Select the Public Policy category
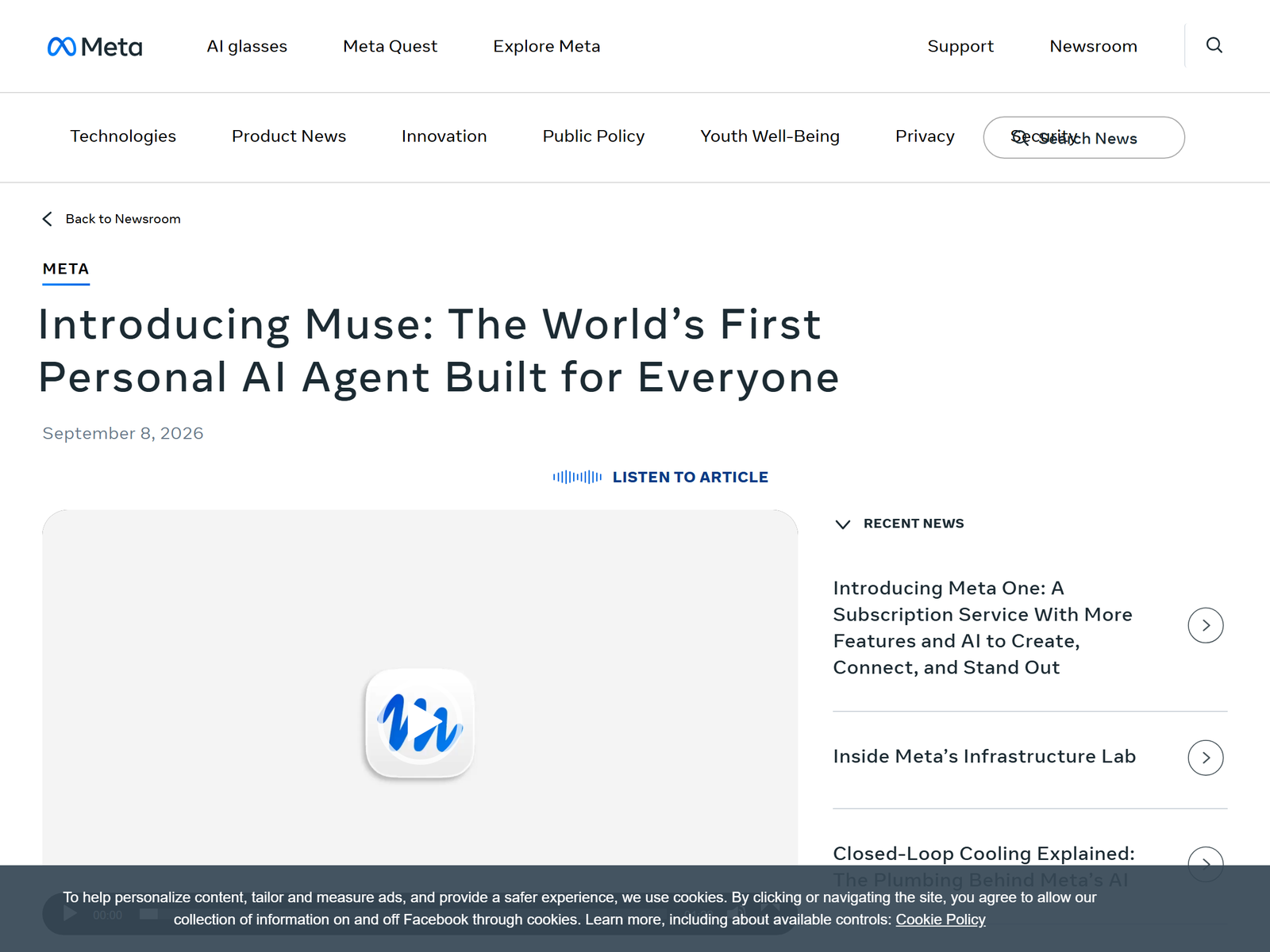 click(593, 136)
